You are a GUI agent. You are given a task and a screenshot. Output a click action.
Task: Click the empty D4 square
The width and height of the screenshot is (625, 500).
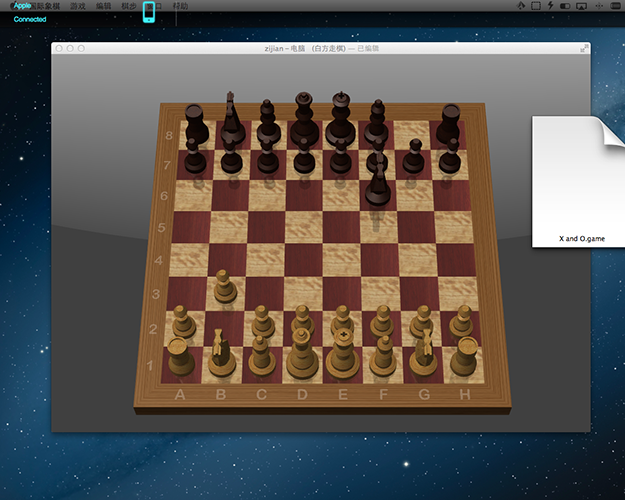pos(303,260)
